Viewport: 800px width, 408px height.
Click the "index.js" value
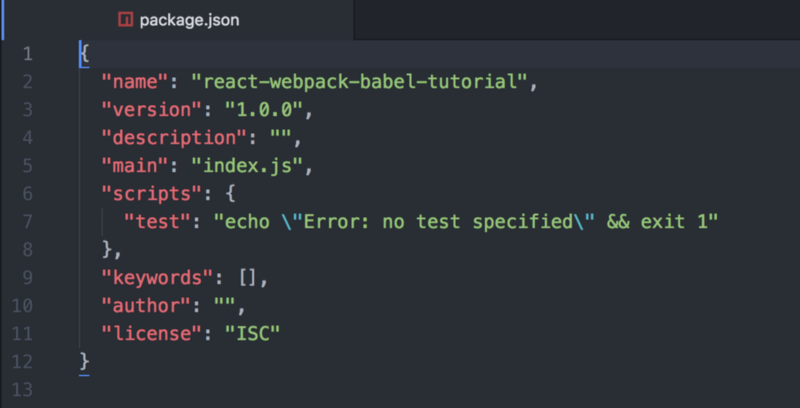pos(247,166)
